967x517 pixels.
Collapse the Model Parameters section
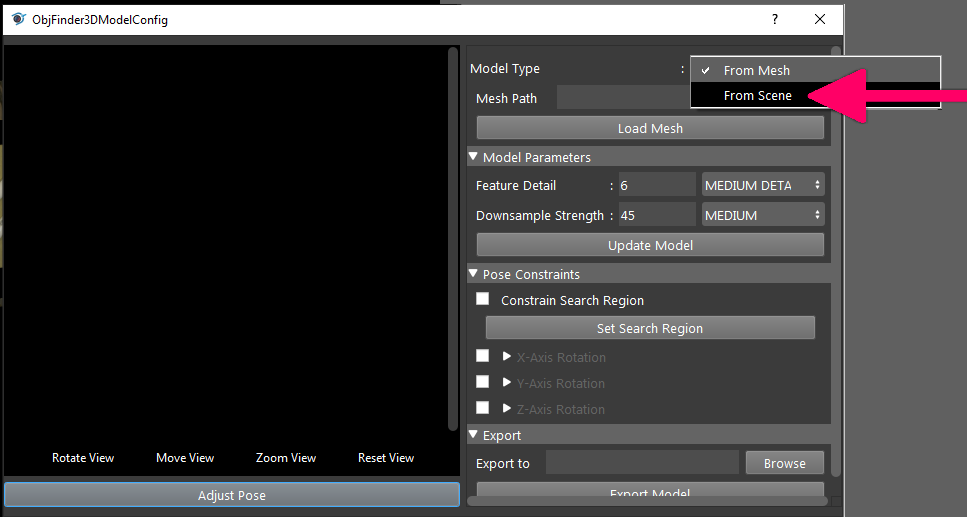(x=474, y=157)
